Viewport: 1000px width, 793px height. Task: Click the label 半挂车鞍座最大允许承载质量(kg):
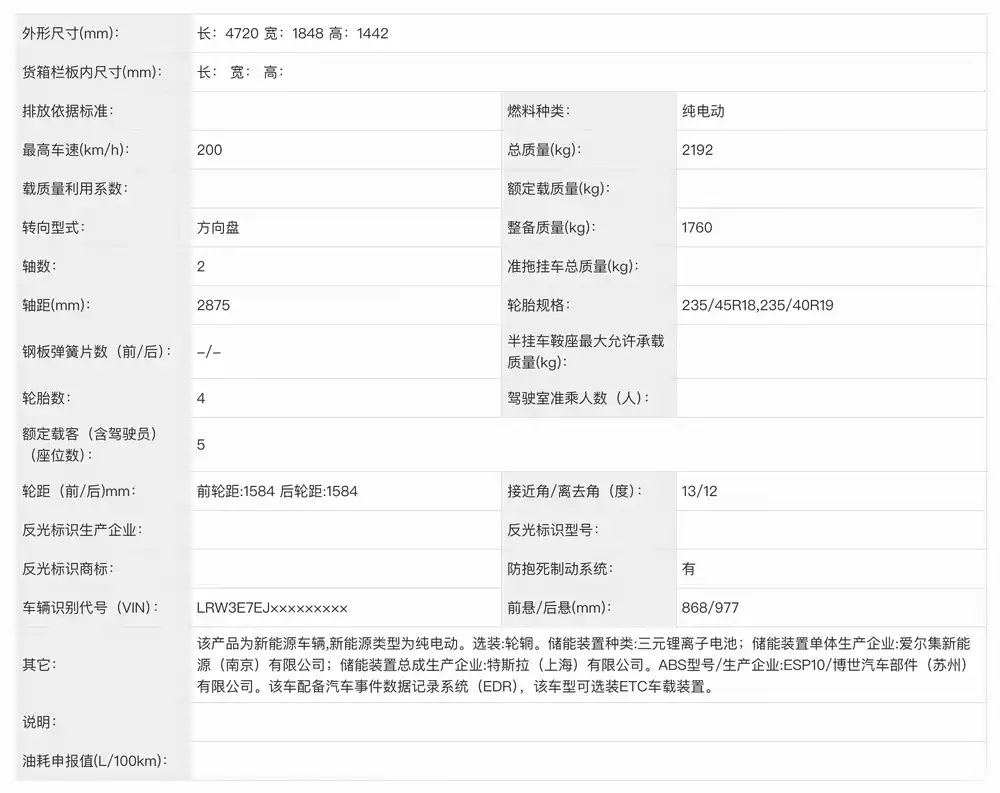tap(585, 352)
